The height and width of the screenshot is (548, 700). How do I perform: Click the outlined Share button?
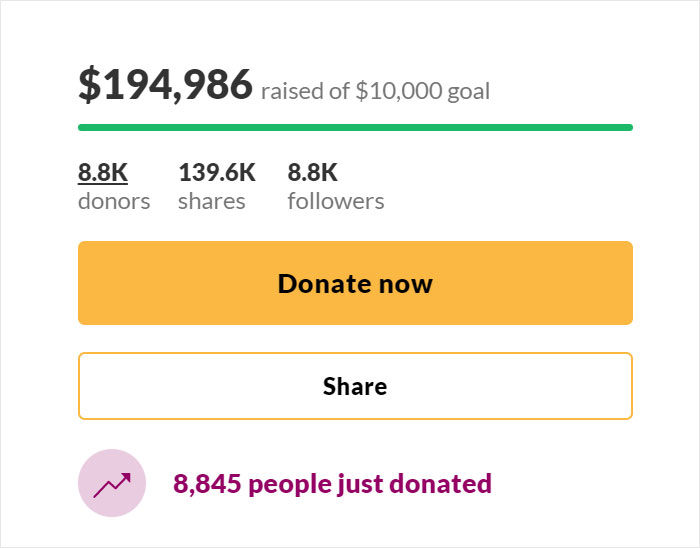(355, 386)
